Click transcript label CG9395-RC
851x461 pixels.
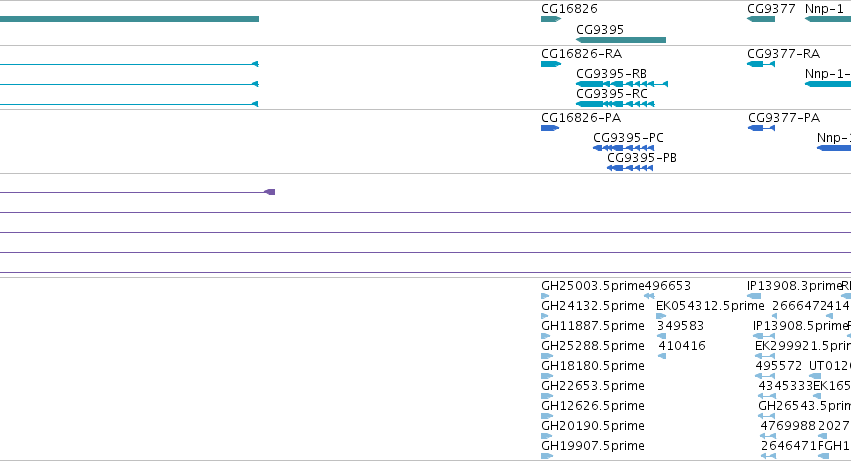(612, 93)
